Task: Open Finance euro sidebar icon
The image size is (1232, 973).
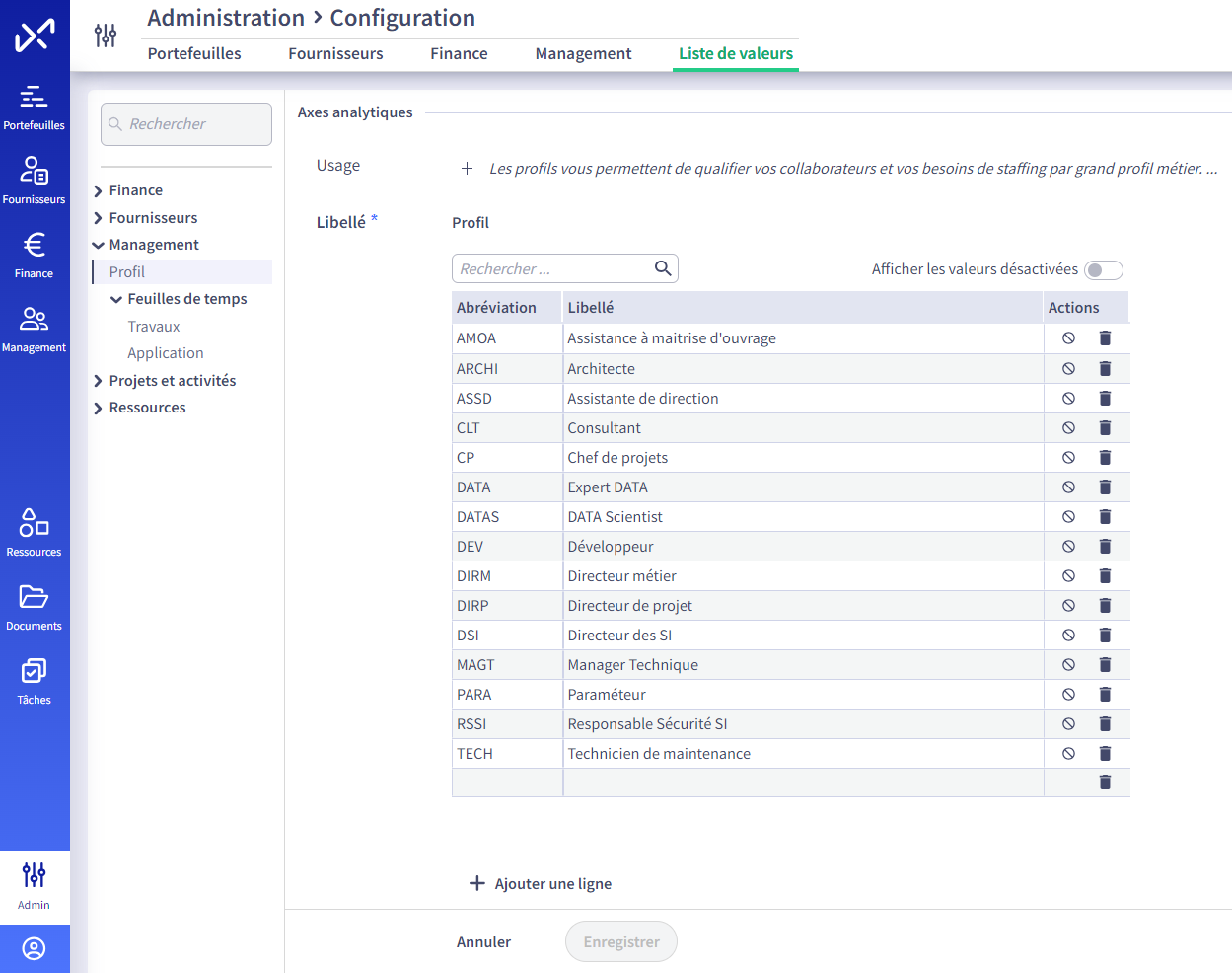Action: (35, 255)
